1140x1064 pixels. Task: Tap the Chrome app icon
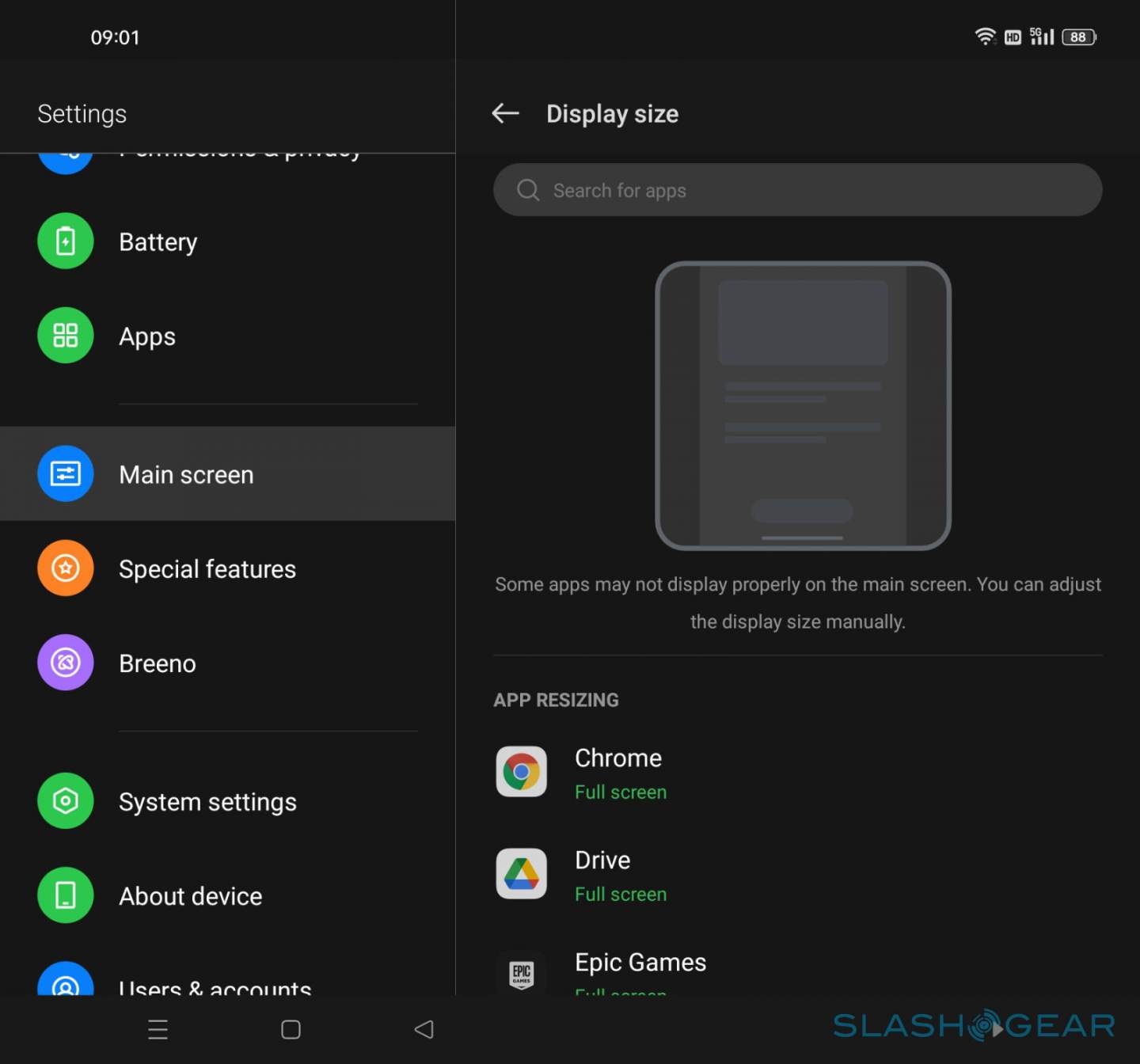[521, 772]
